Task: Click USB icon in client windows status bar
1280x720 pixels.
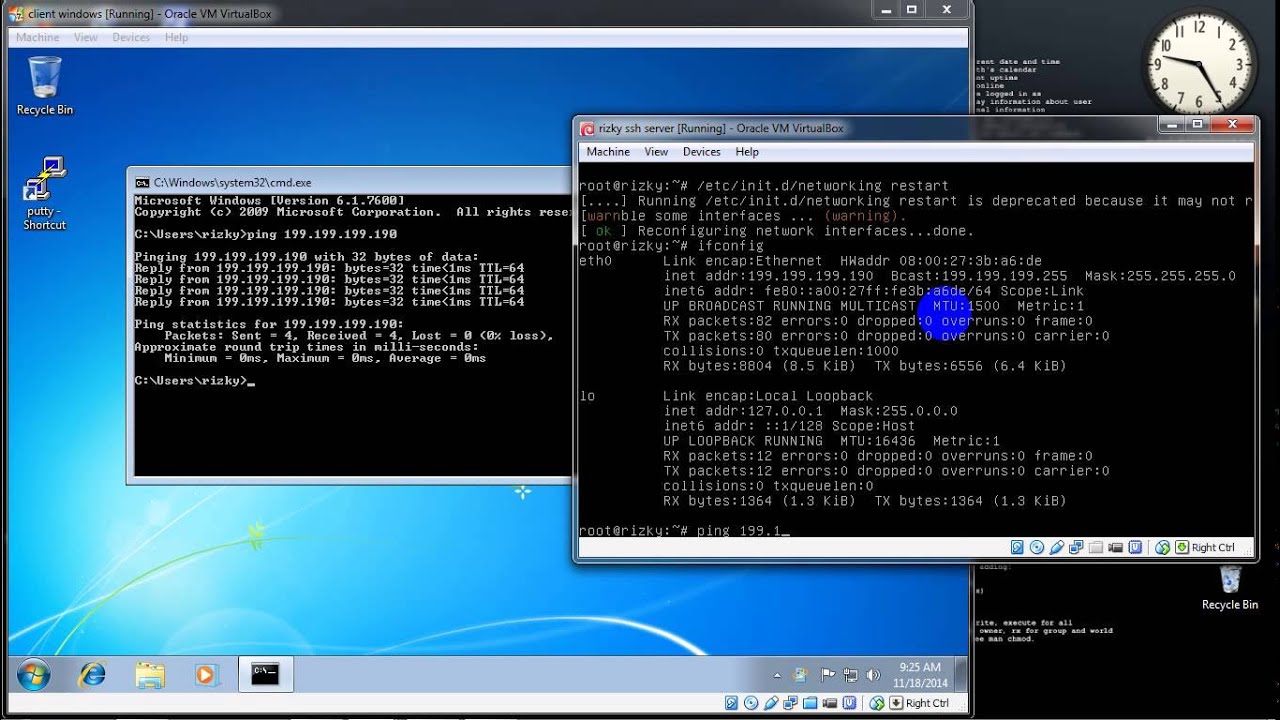Action: pyautogui.click(x=771, y=703)
